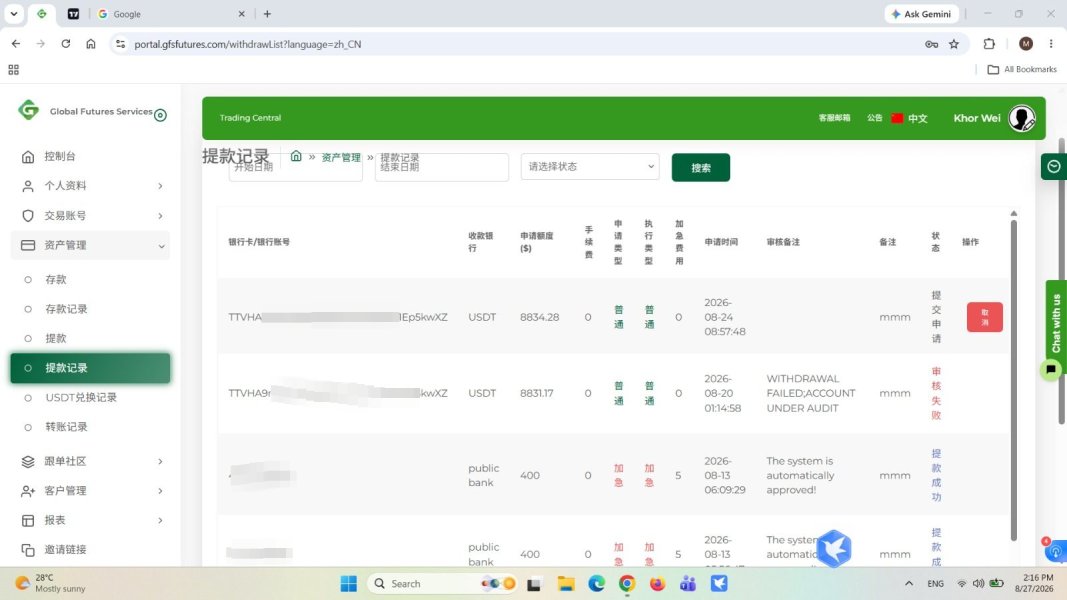The width and height of the screenshot is (1067, 600).
Task: Collapse the 资产管理 sidebar section
Action: [90, 245]
